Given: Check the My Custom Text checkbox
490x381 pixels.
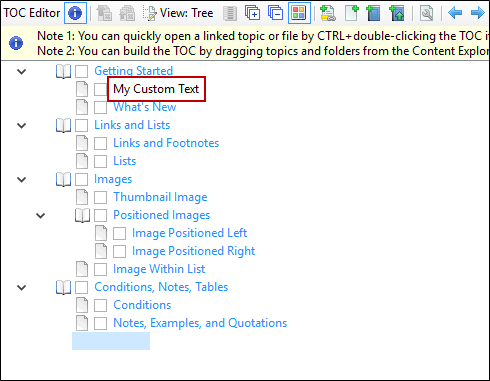Looking at the screenshot, I should (x=100, y=89).
